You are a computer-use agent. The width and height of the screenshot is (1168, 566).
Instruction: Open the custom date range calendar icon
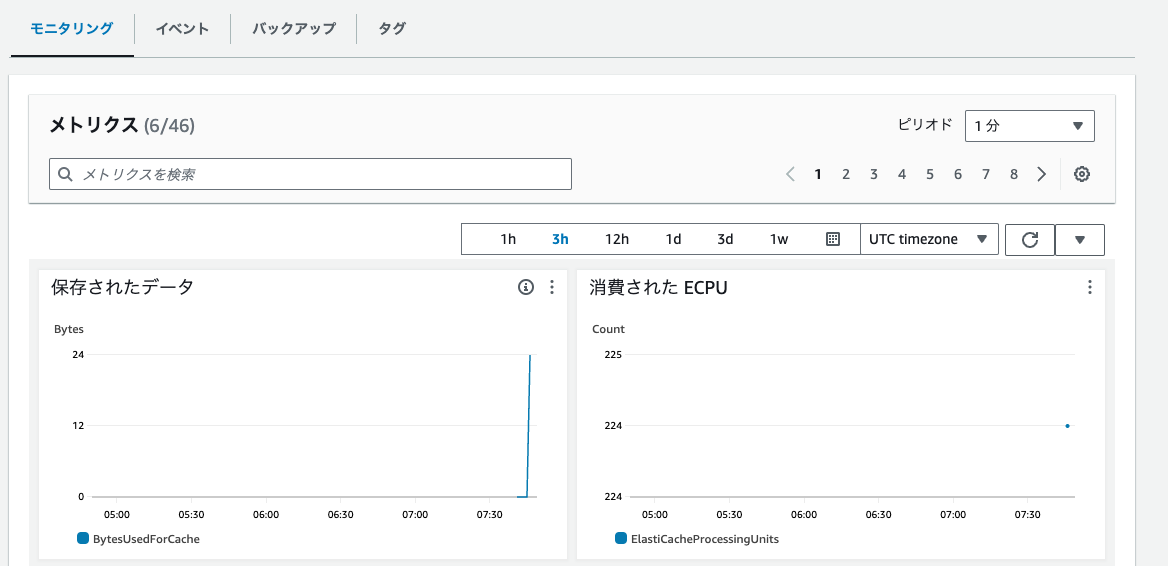click(x=832, y=239)
